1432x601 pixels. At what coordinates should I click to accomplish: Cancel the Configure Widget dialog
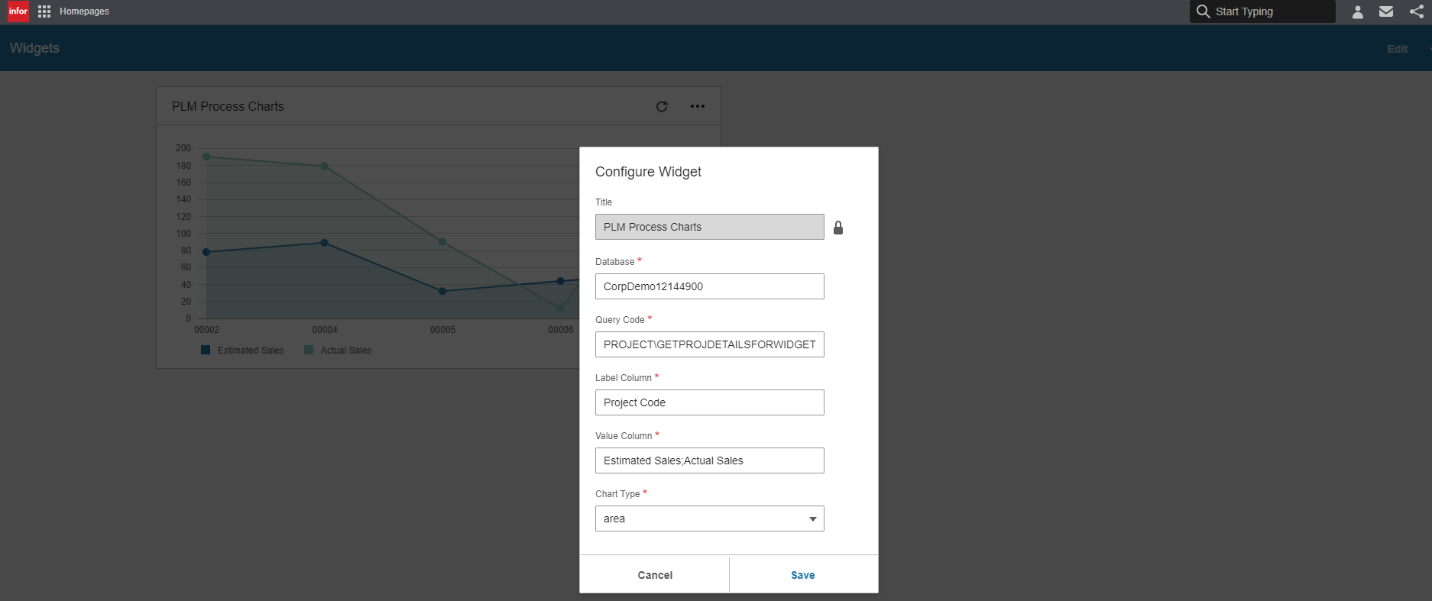(655, 574)
